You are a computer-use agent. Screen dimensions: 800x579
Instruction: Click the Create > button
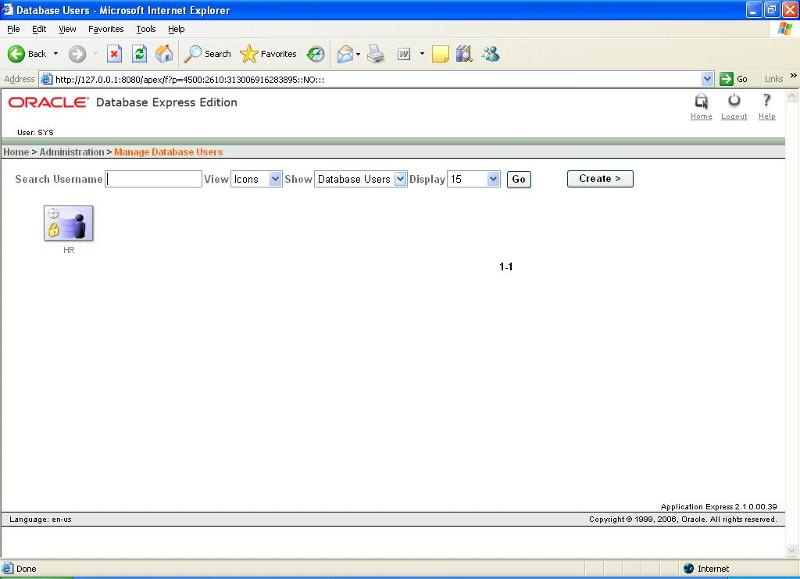pyautogui.click(x=600, y=179)
